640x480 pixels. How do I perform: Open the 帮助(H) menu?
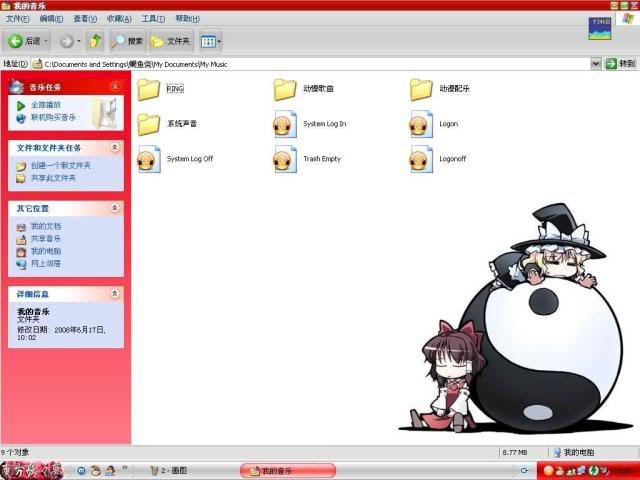[187, 19]
